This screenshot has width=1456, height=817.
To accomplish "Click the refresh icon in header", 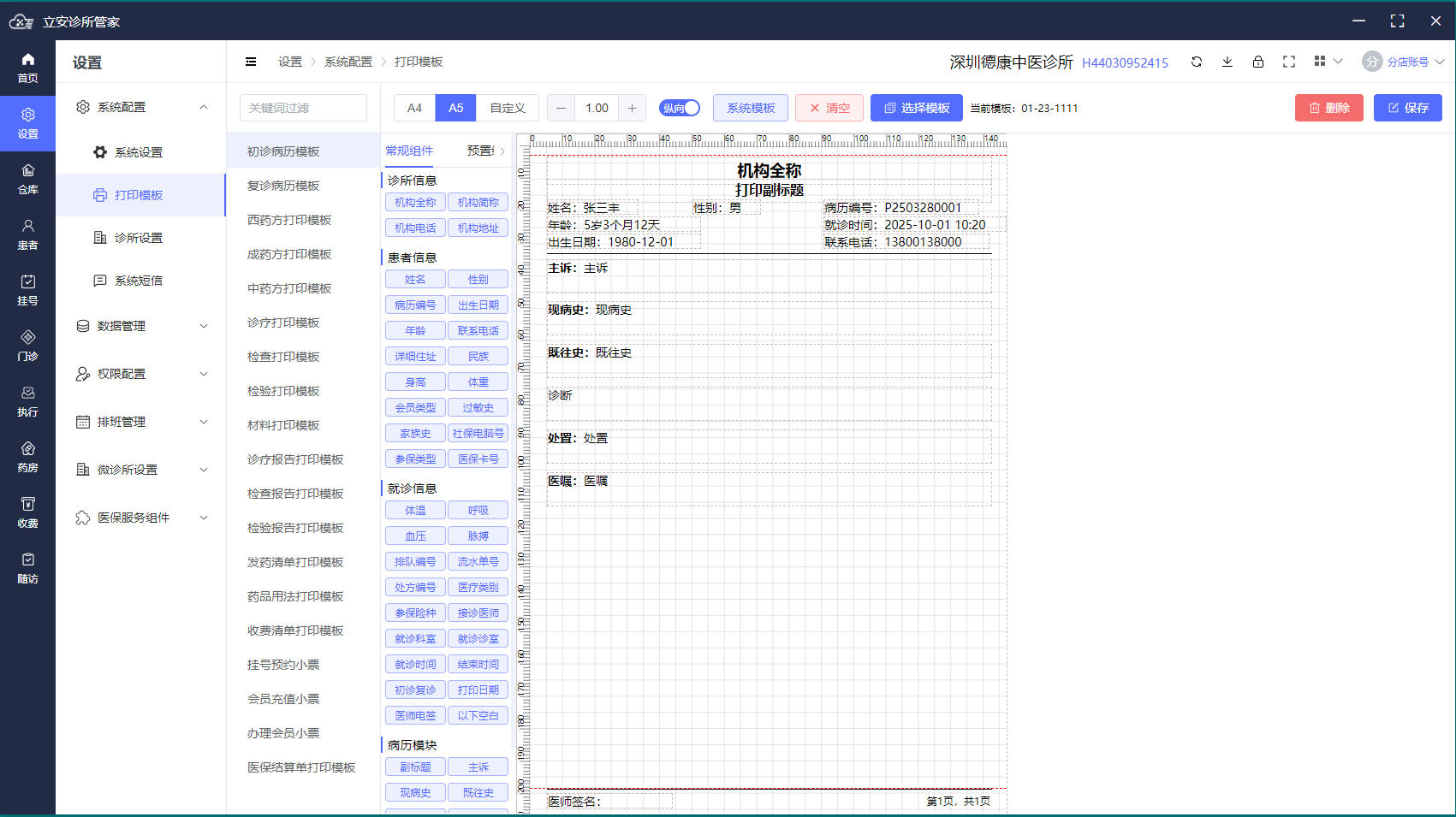I will tap(1197, 62).
